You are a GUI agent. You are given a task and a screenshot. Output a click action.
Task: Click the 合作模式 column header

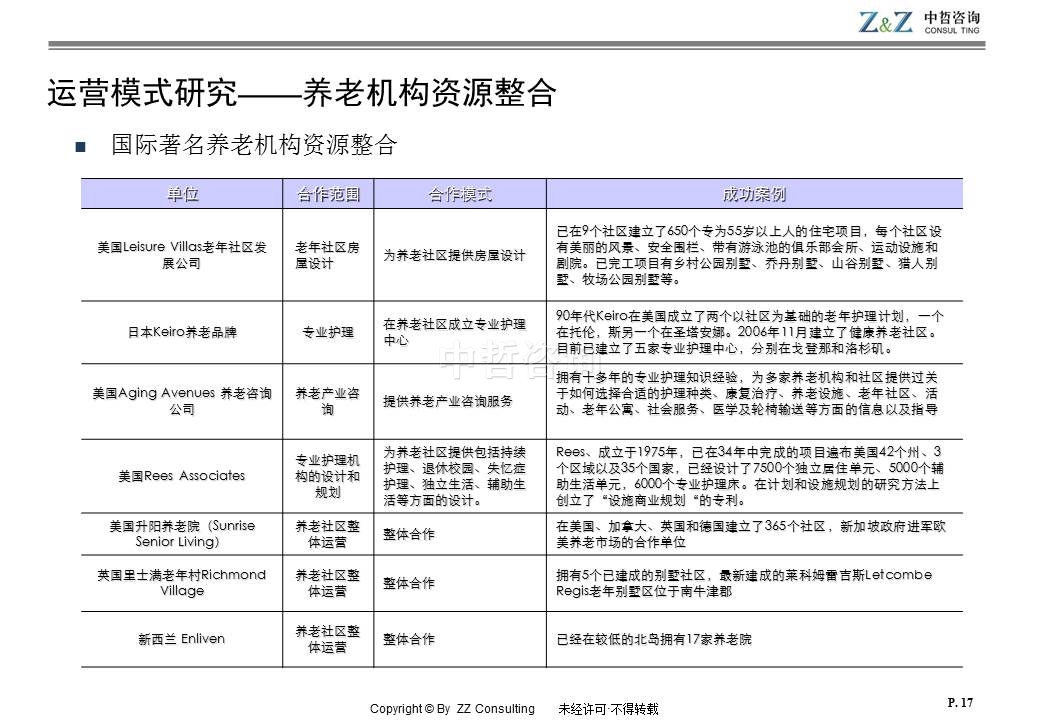[460, 194]
